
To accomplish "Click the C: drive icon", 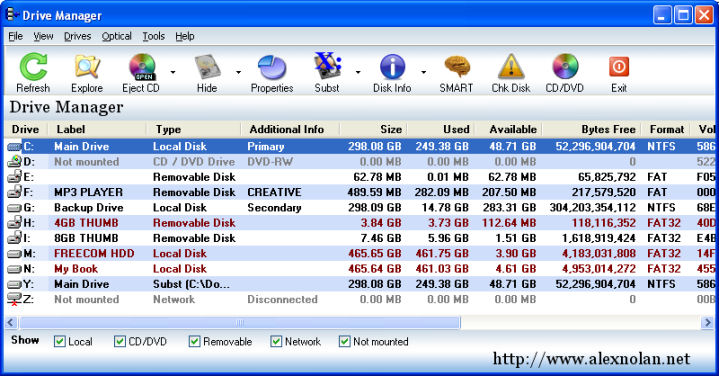I will pyautogui.click(x=14, y=147).
